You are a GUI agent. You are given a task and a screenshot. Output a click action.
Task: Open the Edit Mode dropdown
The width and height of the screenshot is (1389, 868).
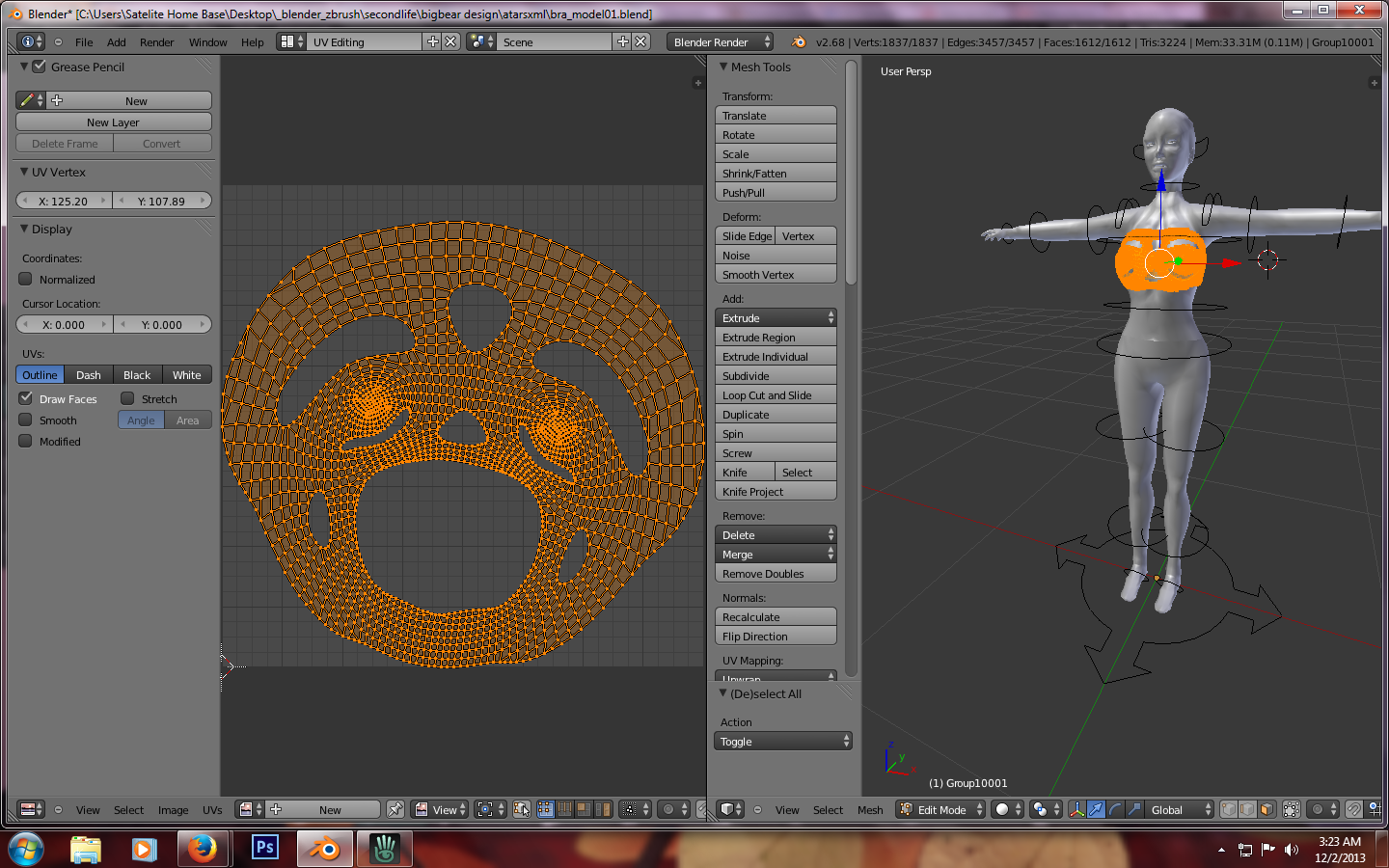pyautogui.click(x=940, y=809)
